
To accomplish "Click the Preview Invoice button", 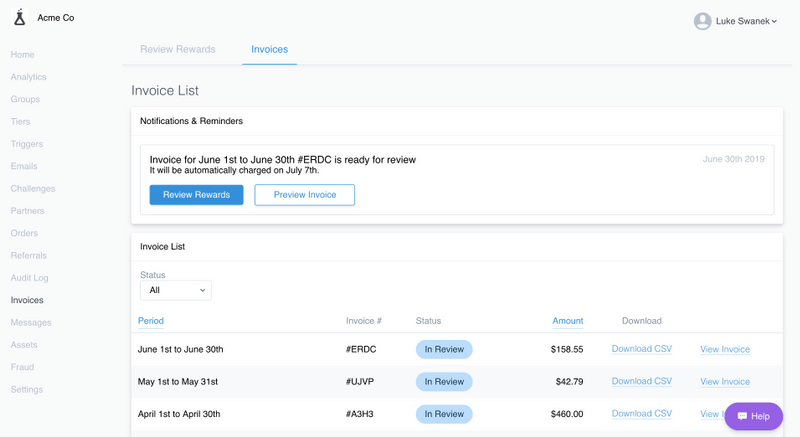I will 304,195.
